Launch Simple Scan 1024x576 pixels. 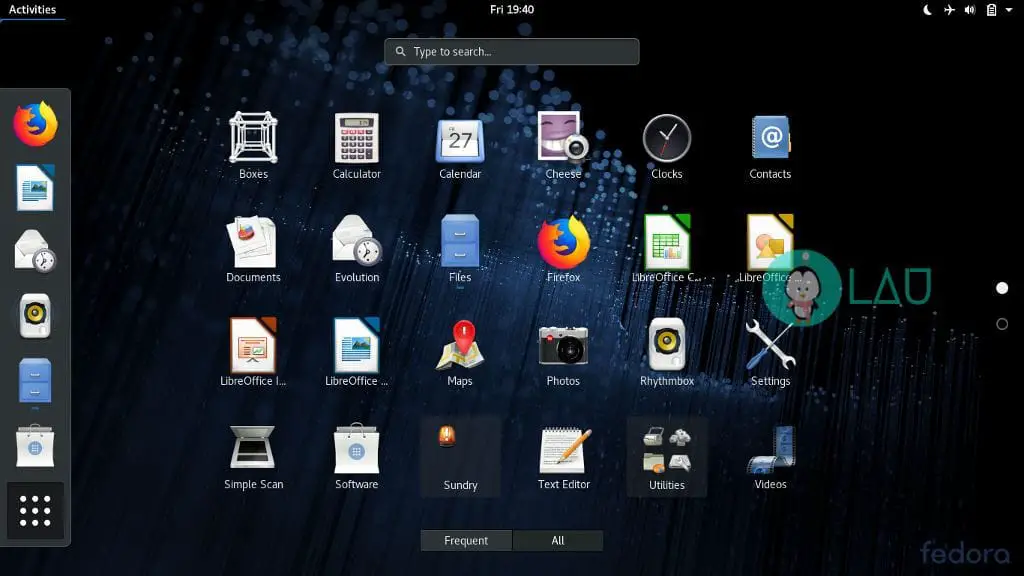pos(253,456)
